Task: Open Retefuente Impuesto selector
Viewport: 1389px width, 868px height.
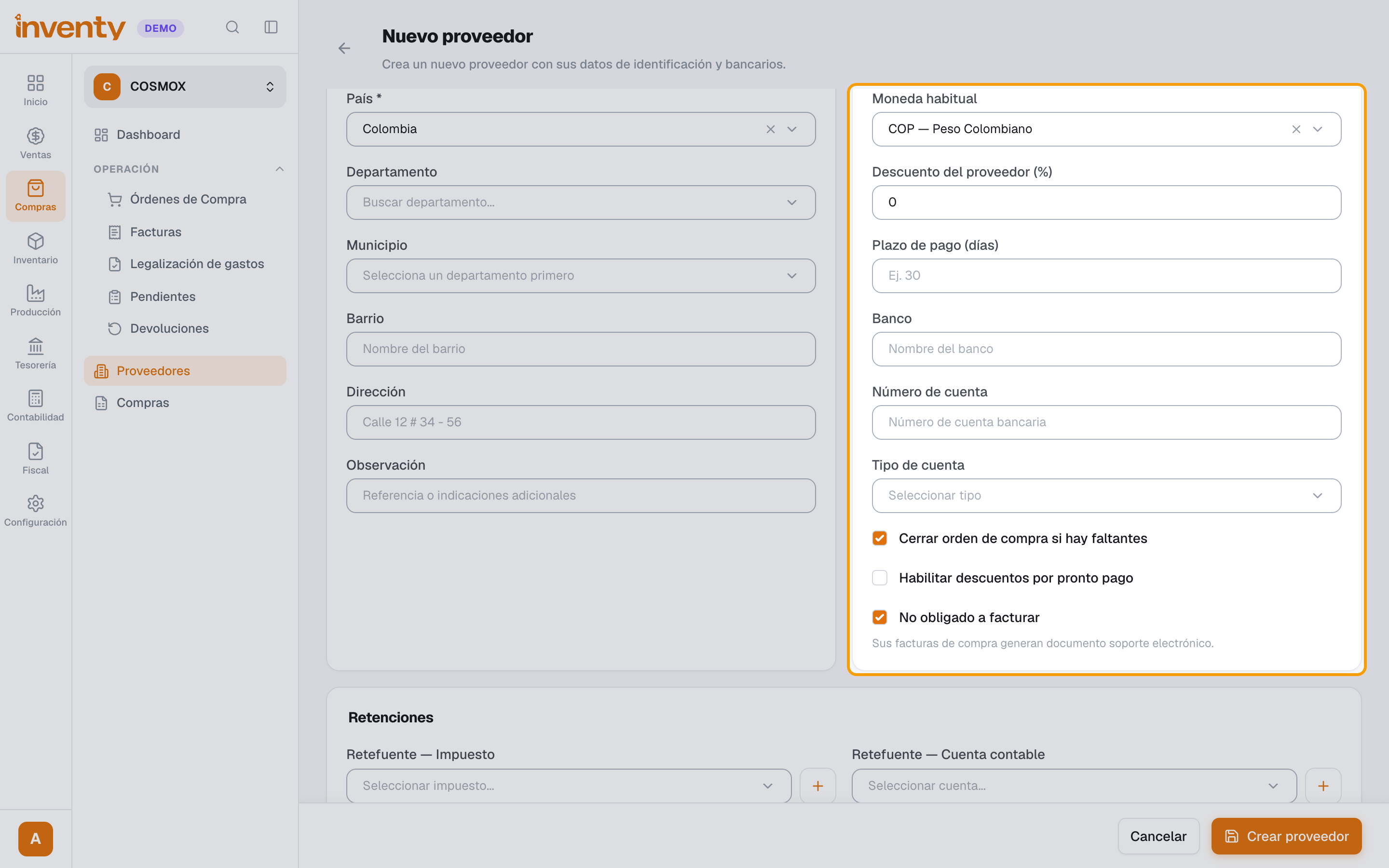Action: pyautogui.click(x=569, y=786)
